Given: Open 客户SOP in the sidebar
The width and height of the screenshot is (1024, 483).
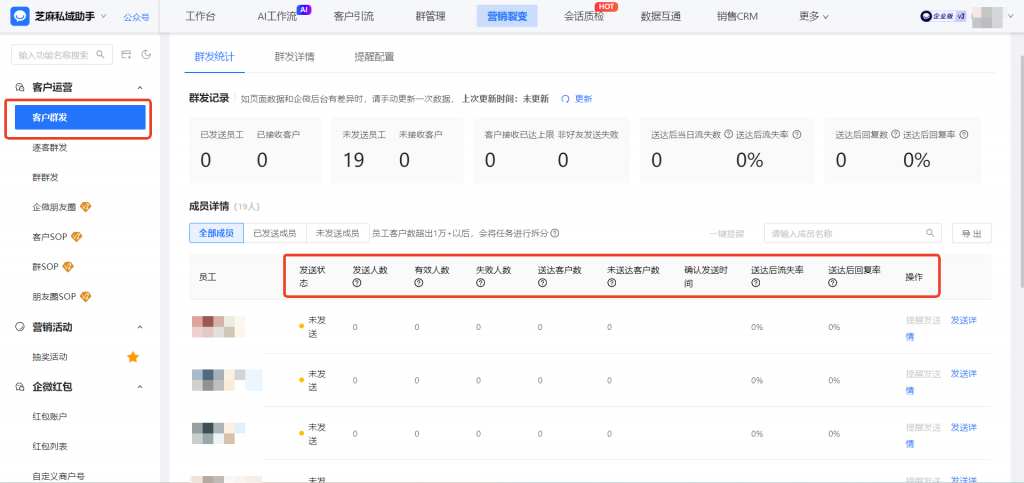Looking at the screenshot, I should (50, 236).
